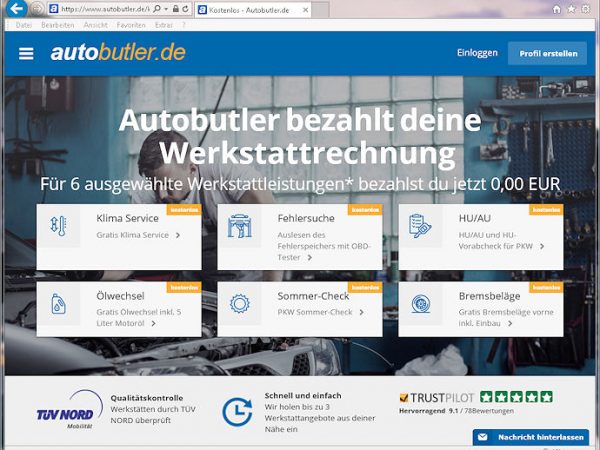Click the arrow after Liter Motoröl
The width and height of the screenshot is (600, 450).
(153, 323)
